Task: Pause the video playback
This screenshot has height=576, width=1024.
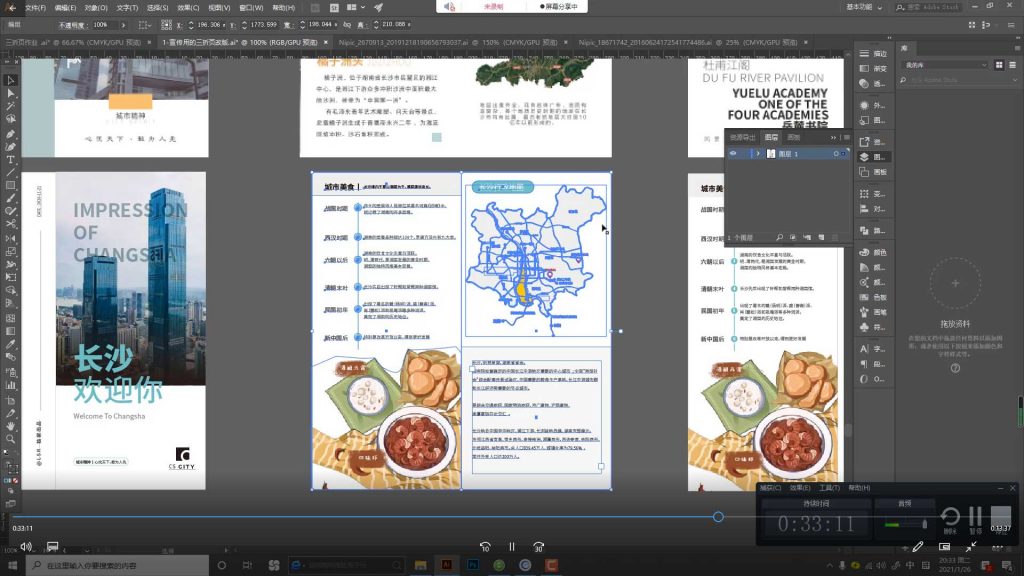Action: pos(511,547)
